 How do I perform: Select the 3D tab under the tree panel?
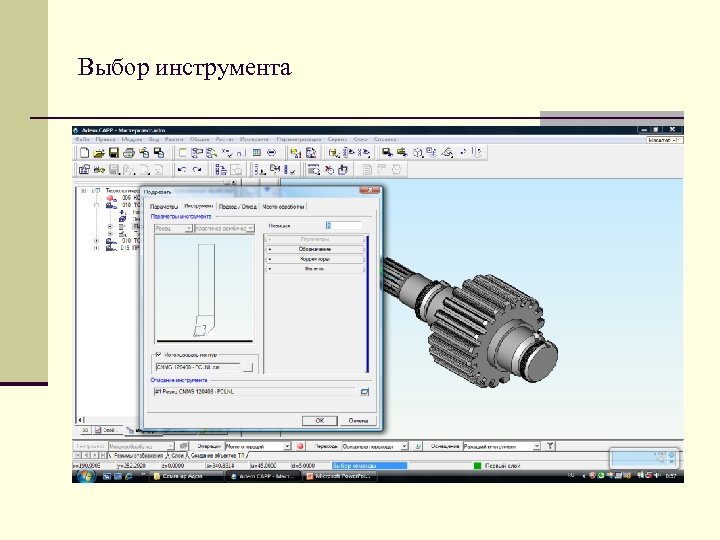coord(85,430)
